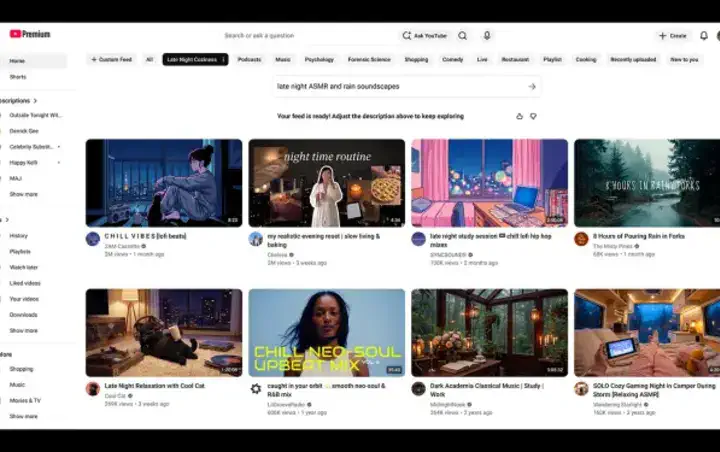Expand the Subscriptions section chevron
The width and height of the screenshot is (720, 452).
[x=35, y=101]
